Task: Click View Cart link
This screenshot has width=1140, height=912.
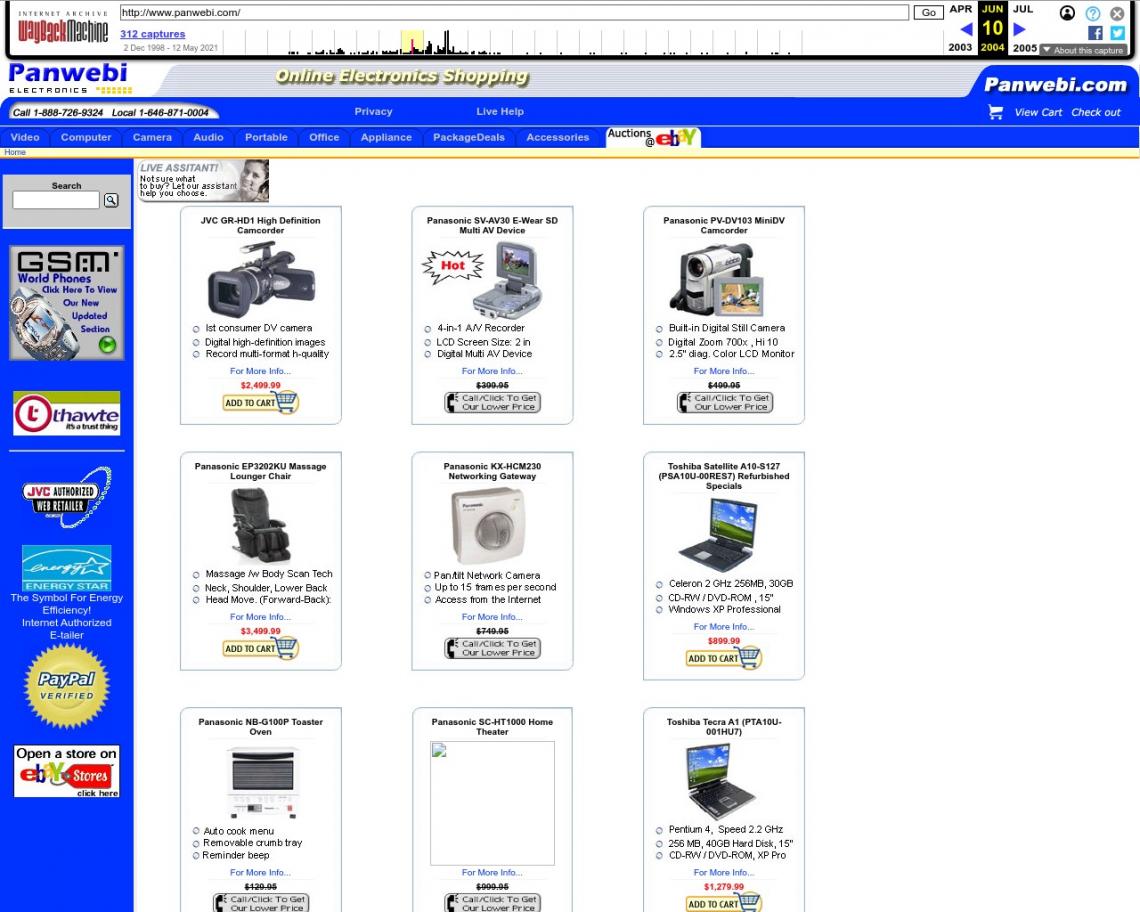Action: [1038, 112]
